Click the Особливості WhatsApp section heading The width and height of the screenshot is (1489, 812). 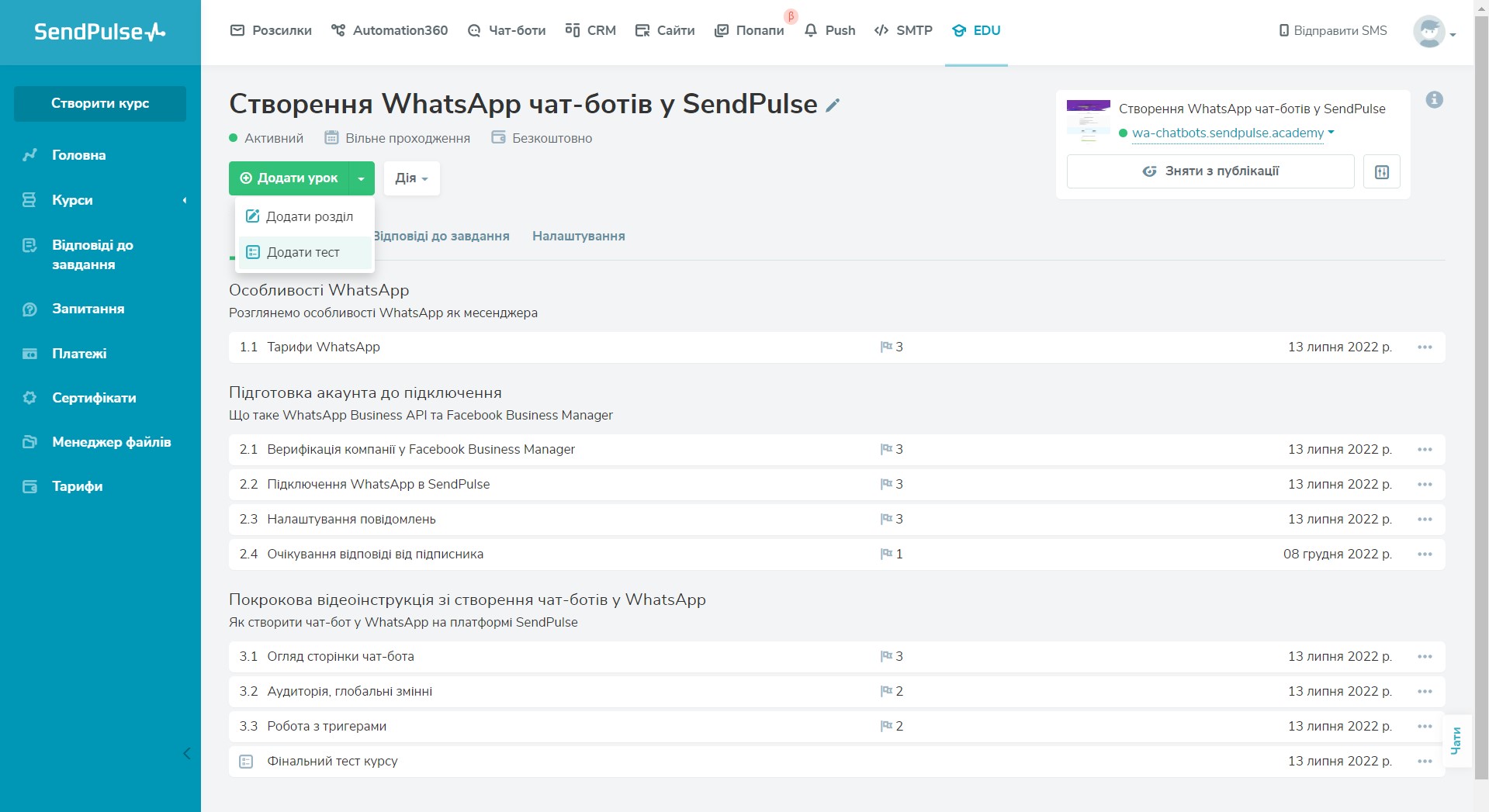click(319, 290)
